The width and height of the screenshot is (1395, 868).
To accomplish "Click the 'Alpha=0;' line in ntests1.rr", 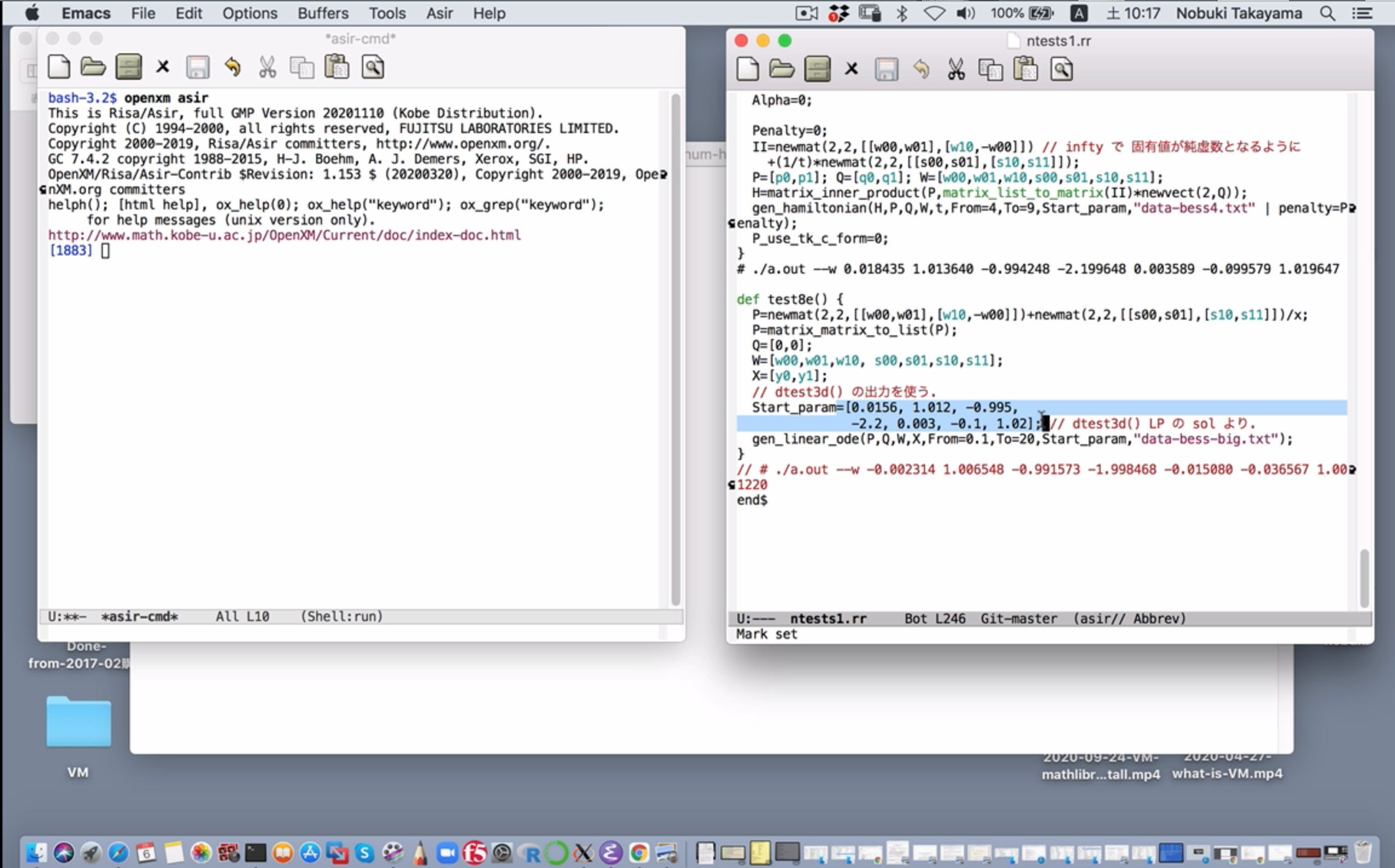I will [782, 100].
